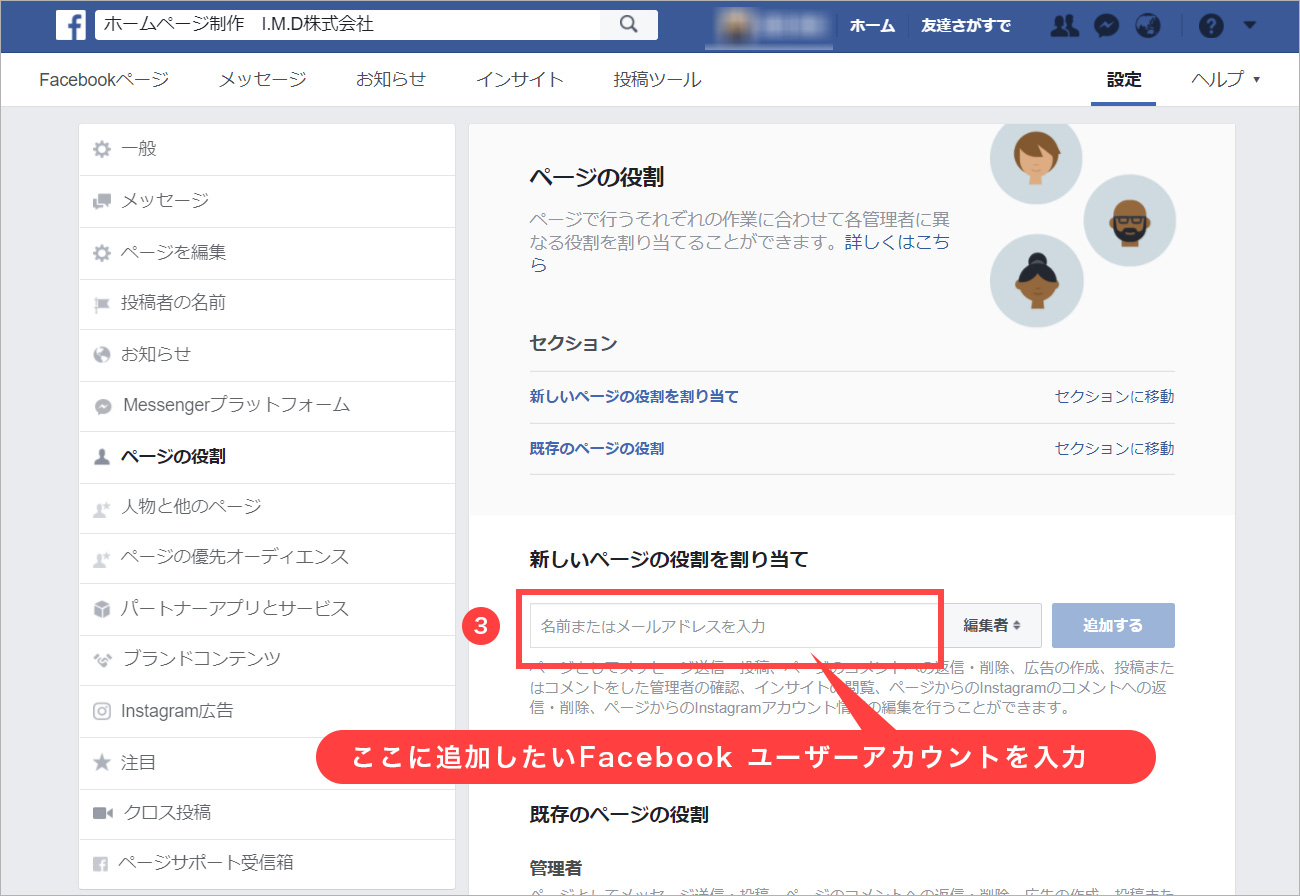Click the star icon beside 注目
1300x896 pixels.
pyautogui.click(x=102, y=763)
